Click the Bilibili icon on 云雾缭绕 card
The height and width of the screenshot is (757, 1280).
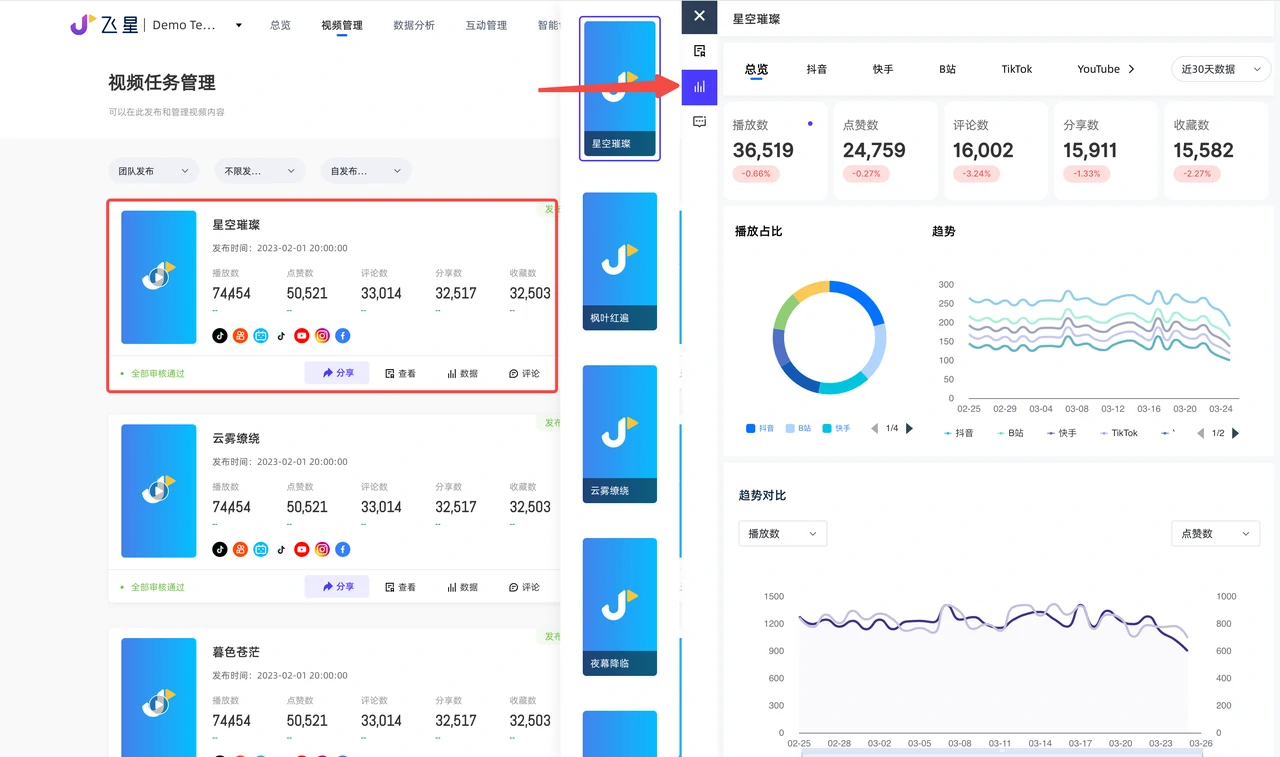[260, 549]
